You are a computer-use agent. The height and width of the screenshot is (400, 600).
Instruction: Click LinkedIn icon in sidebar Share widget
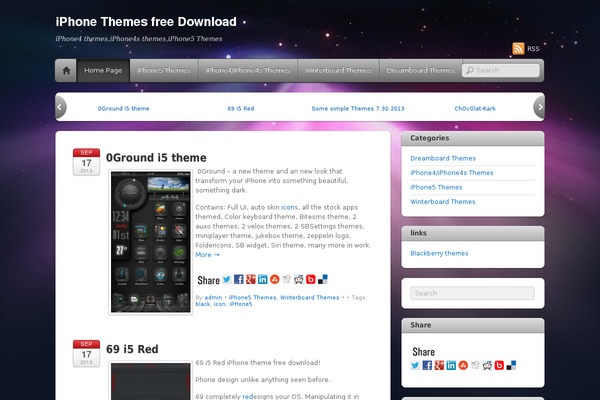coord(451,365)
